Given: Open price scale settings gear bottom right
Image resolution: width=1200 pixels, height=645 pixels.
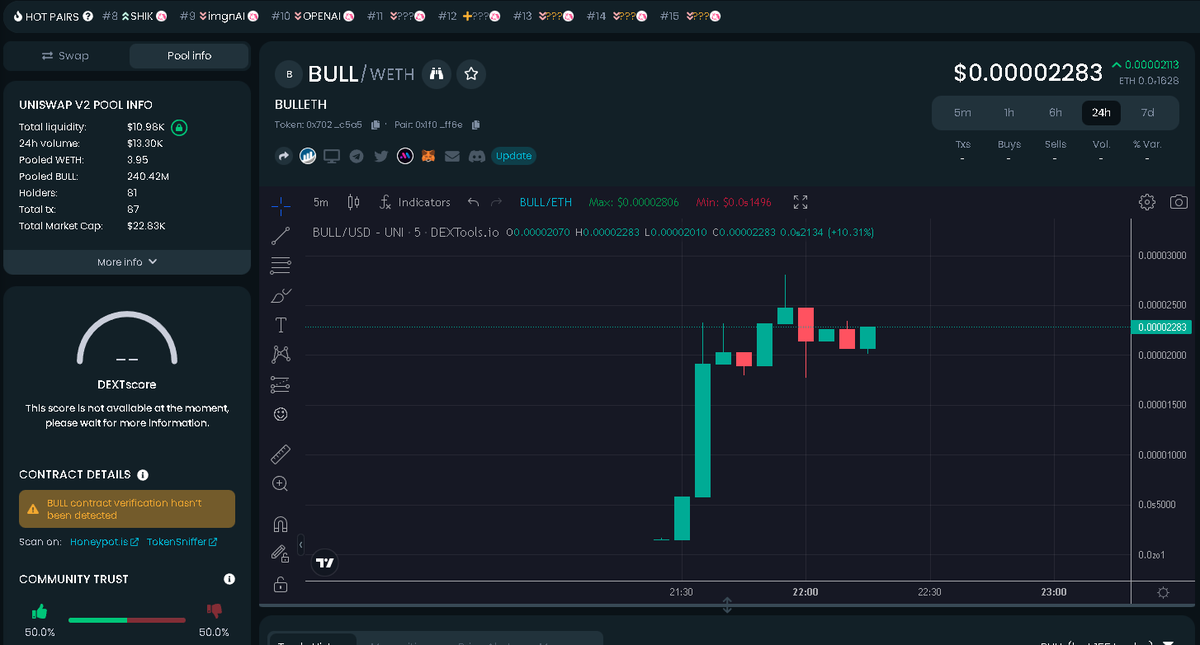Looking at the screenshot, I should tap(1162, 592).
